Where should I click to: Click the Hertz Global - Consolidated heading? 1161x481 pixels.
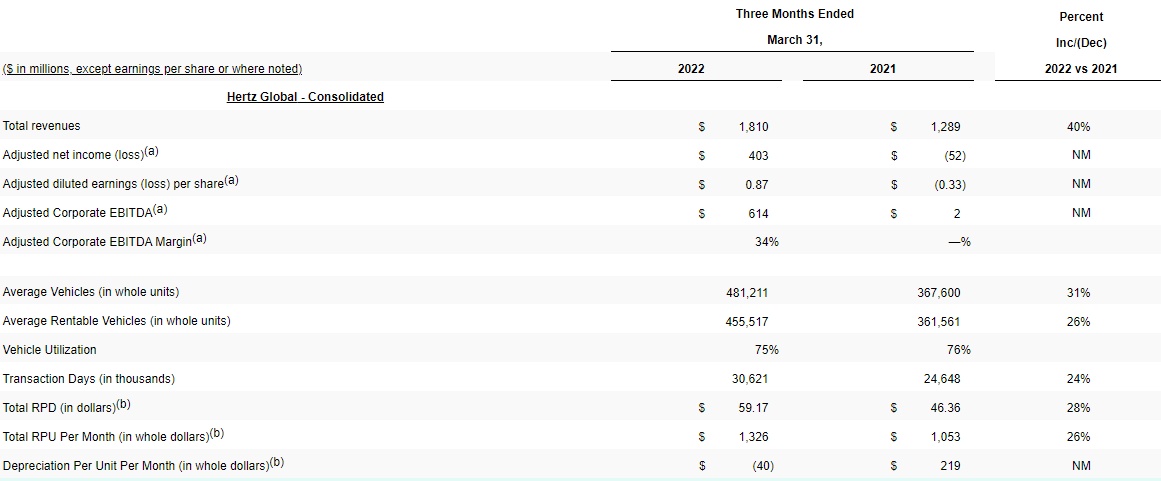click(306, 97)
